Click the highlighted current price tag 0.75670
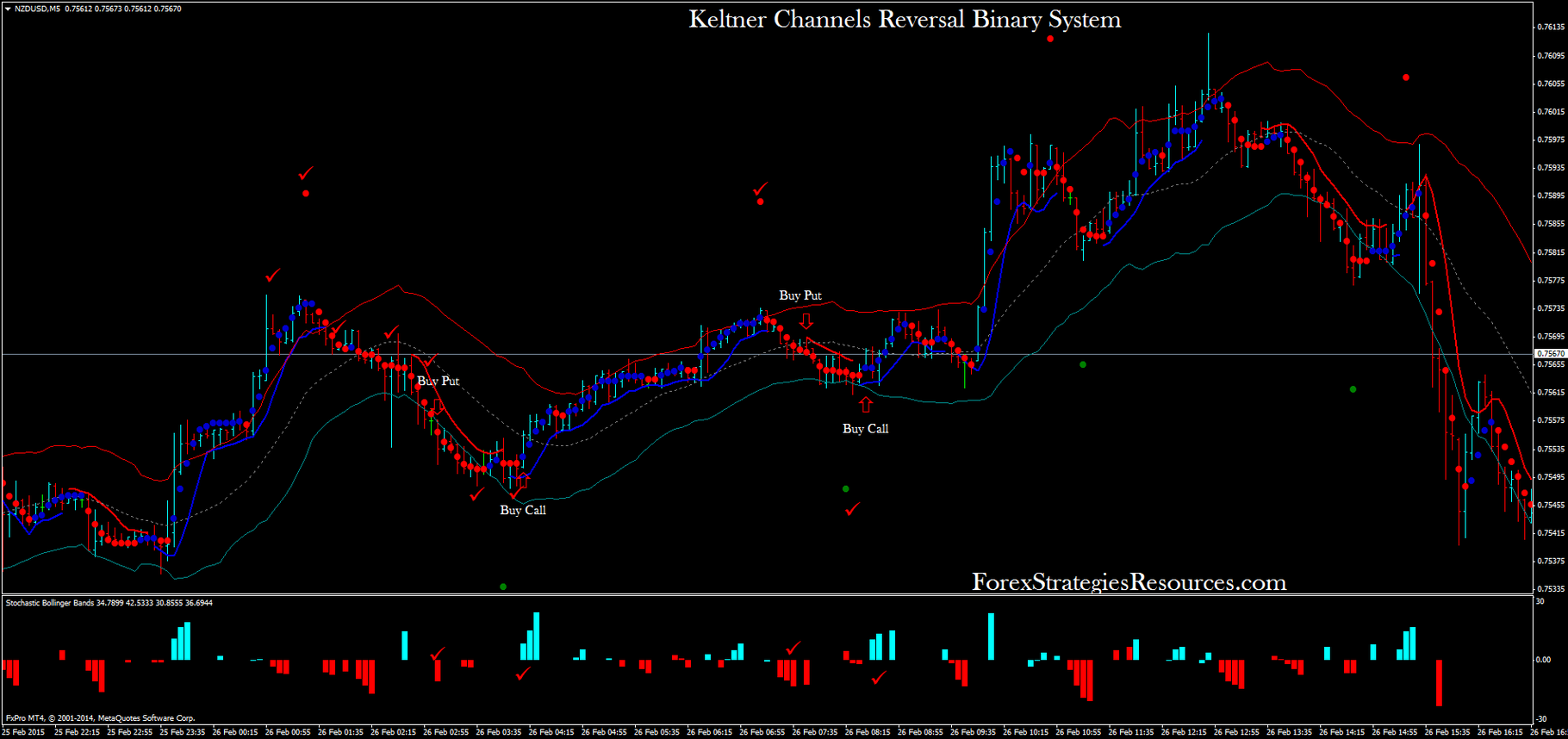 pyautogui.click(x=1551, y=354)
